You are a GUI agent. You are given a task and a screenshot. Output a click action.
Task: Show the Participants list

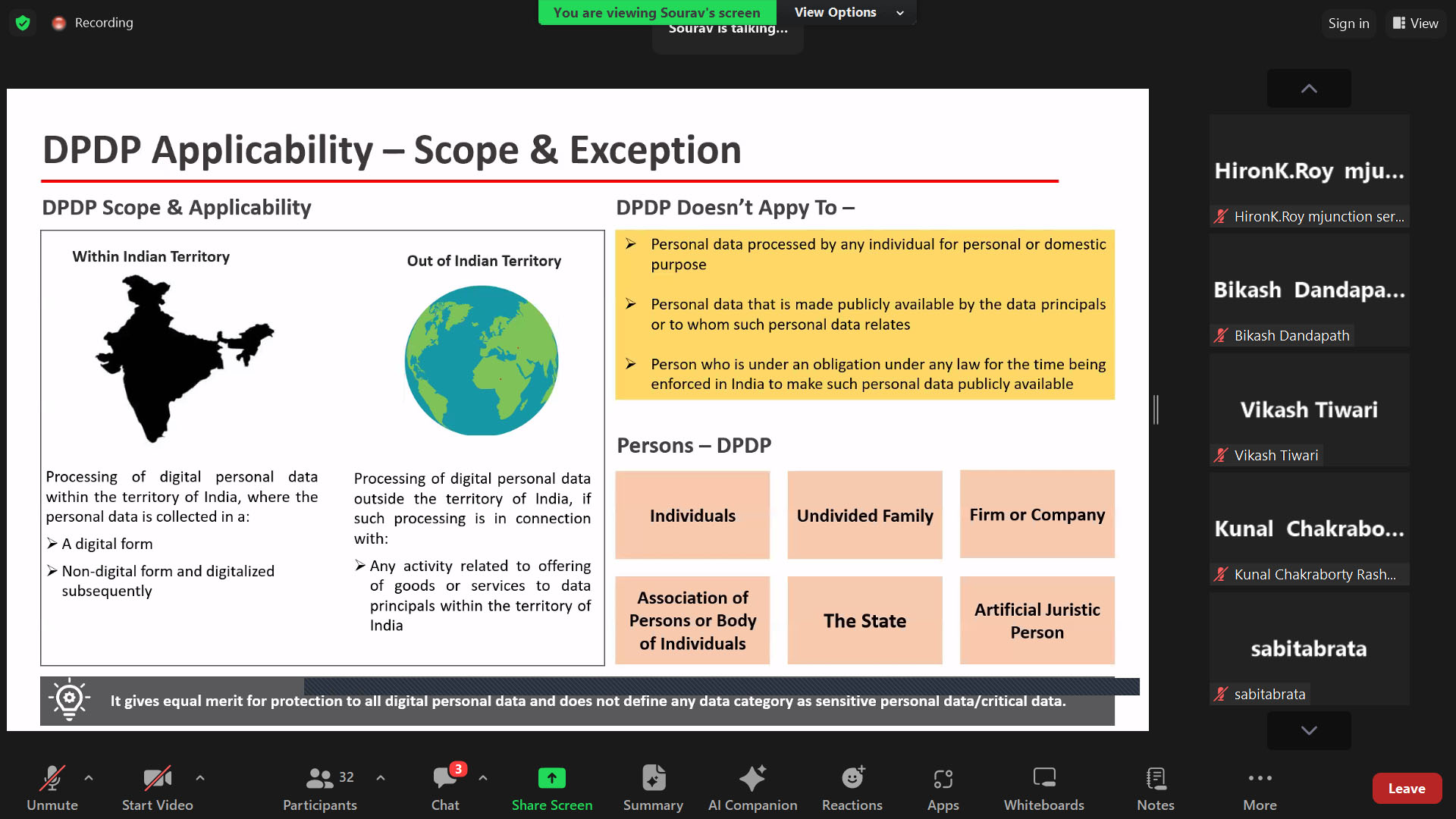point(319,788)
